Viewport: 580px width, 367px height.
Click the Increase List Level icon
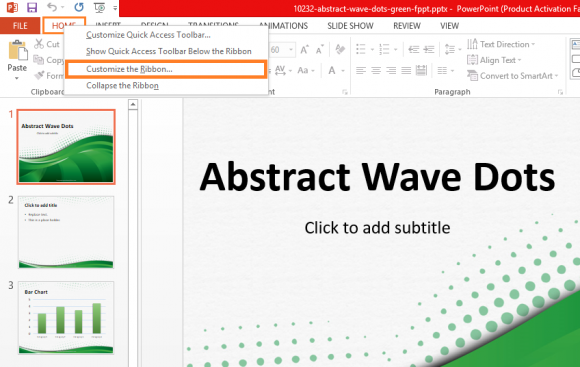[x=429, y=49]
